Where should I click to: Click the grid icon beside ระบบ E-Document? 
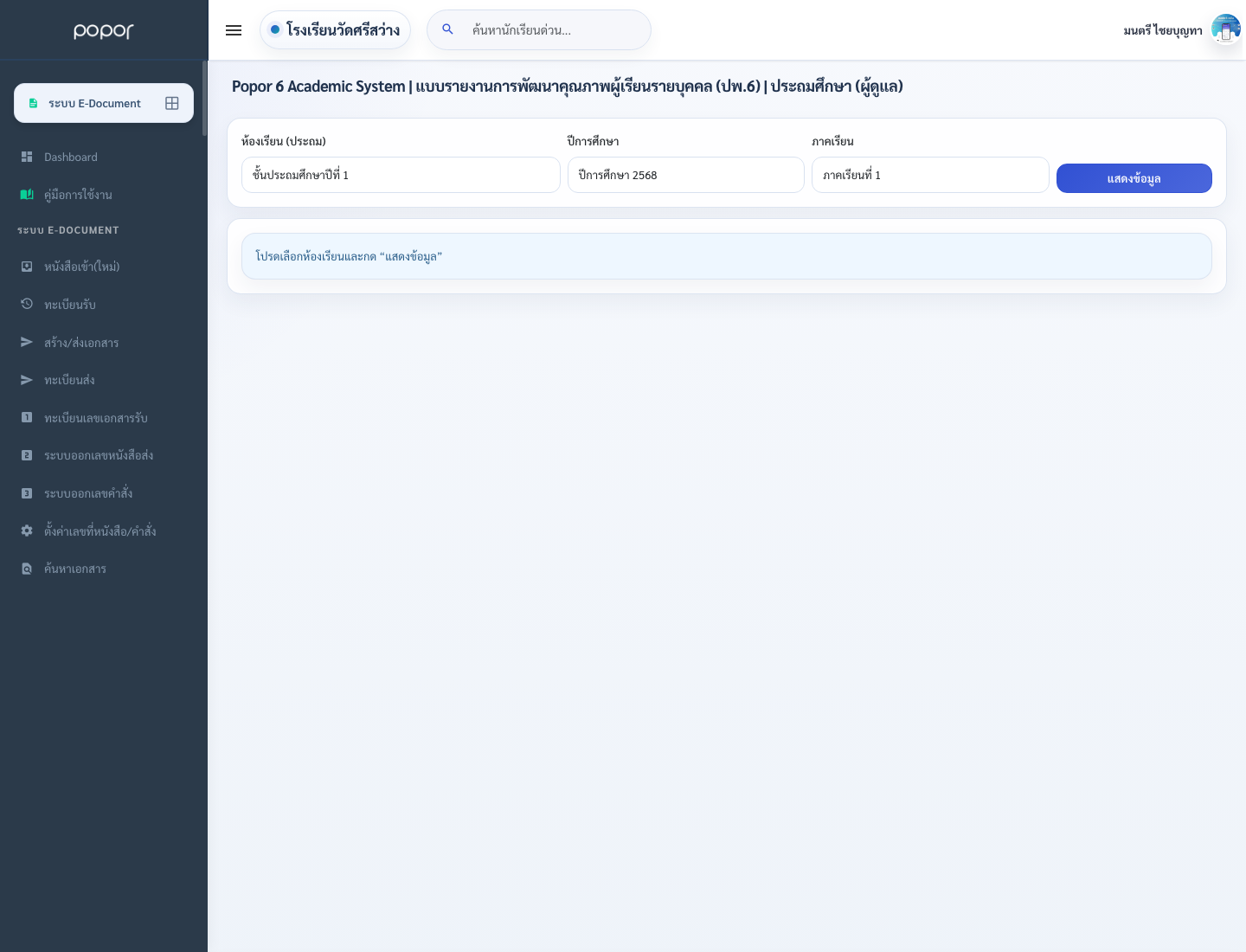click(x=172, y=103)
